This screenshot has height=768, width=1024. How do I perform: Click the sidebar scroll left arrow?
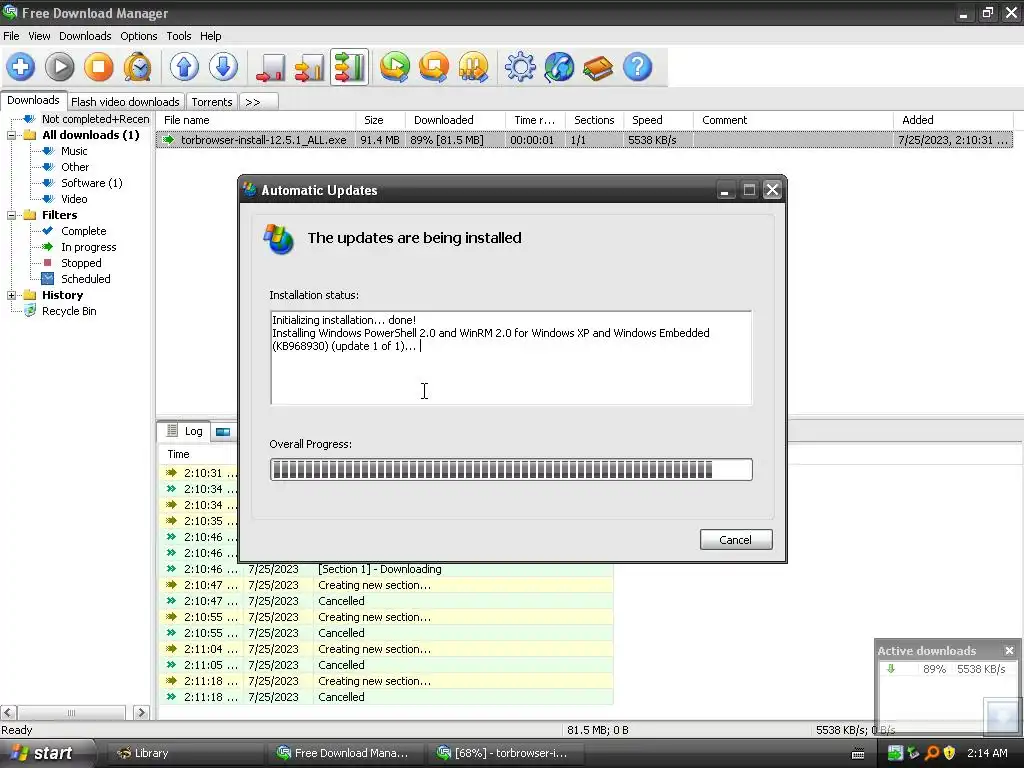(x=8, y=712)
